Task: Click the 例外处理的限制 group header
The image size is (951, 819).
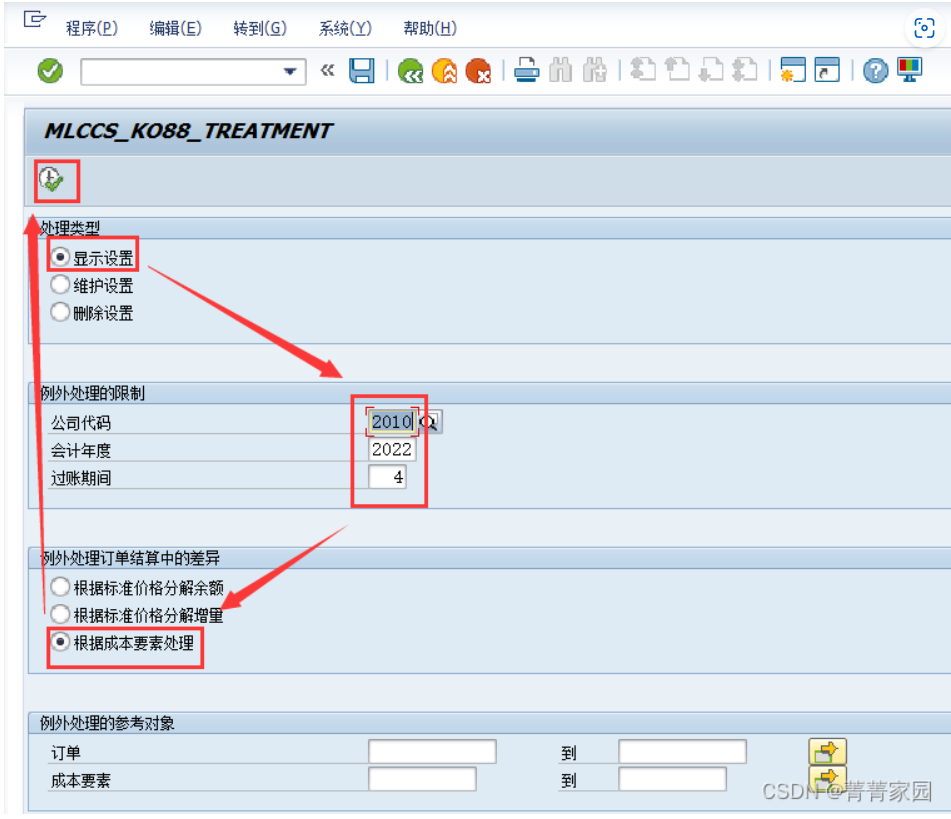Action: [92, 393]
